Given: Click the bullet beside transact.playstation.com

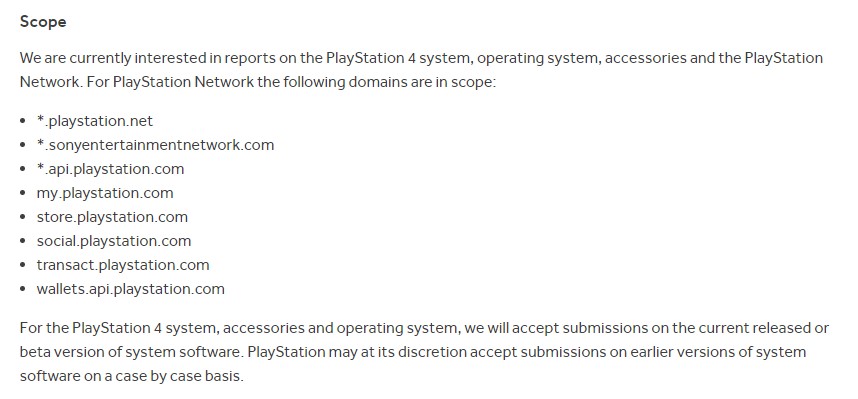Looking at the screenshot, I should 22,265.
